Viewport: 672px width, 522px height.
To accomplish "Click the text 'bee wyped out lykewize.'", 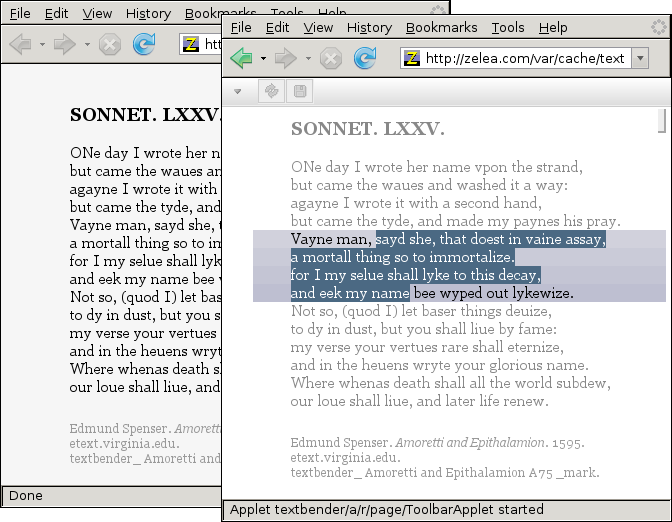I will pyautogui.click(x=494, y=293).
